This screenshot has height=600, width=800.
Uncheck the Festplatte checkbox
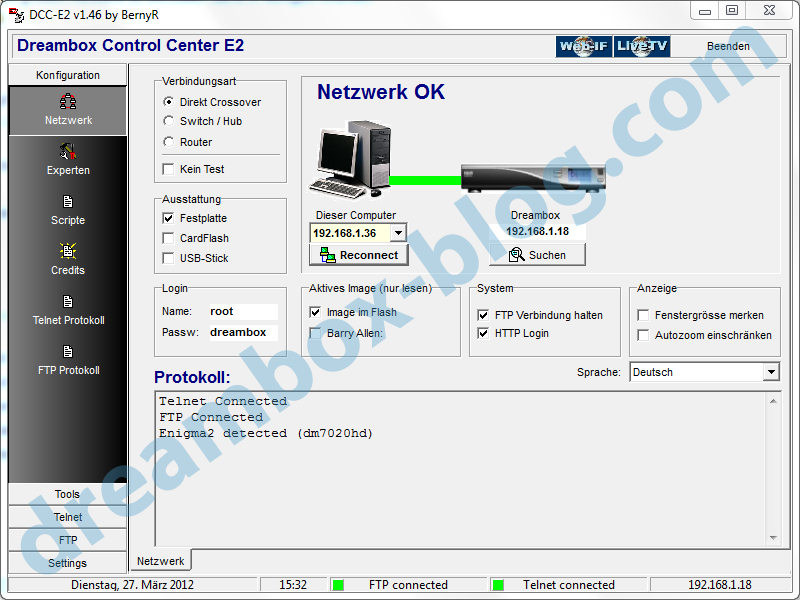point(168,218)
